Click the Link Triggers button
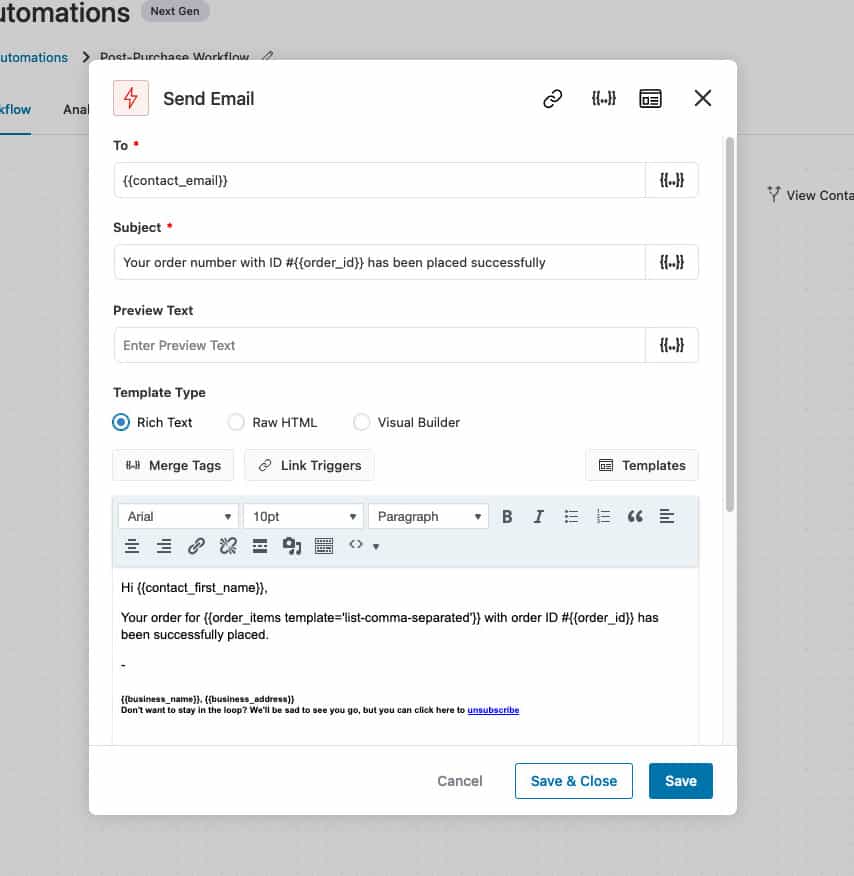854x876 pixels. click(x=309, y=465)
